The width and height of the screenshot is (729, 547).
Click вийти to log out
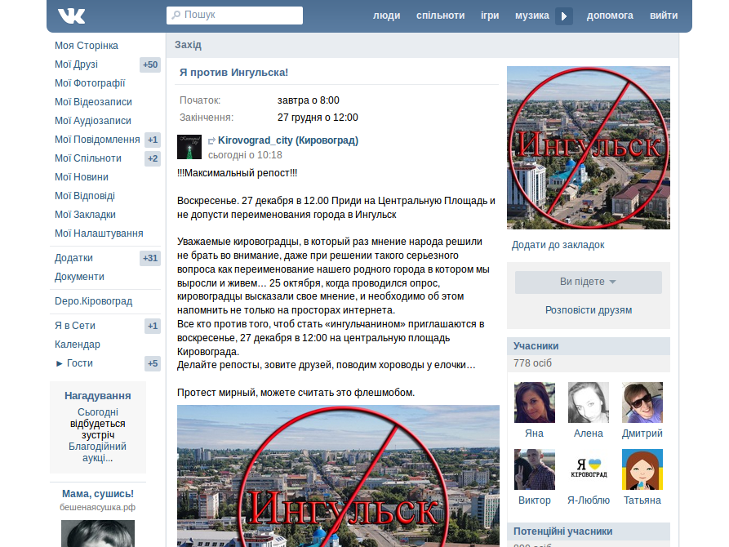[x=663, y=16]
